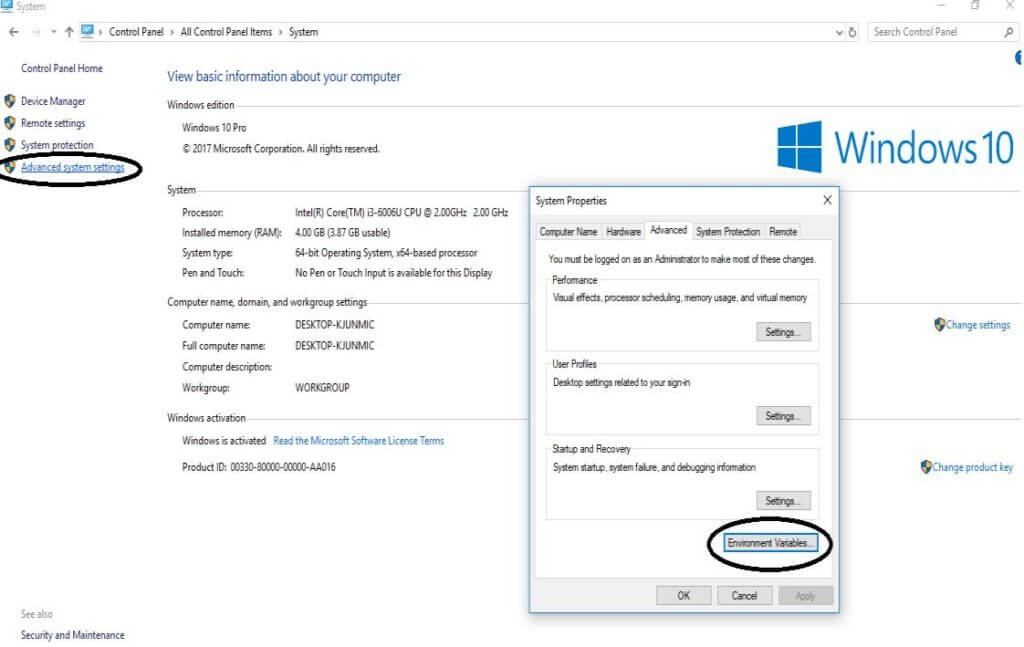
Task: Switch to the Remote tab
Action: coord(782,232)
